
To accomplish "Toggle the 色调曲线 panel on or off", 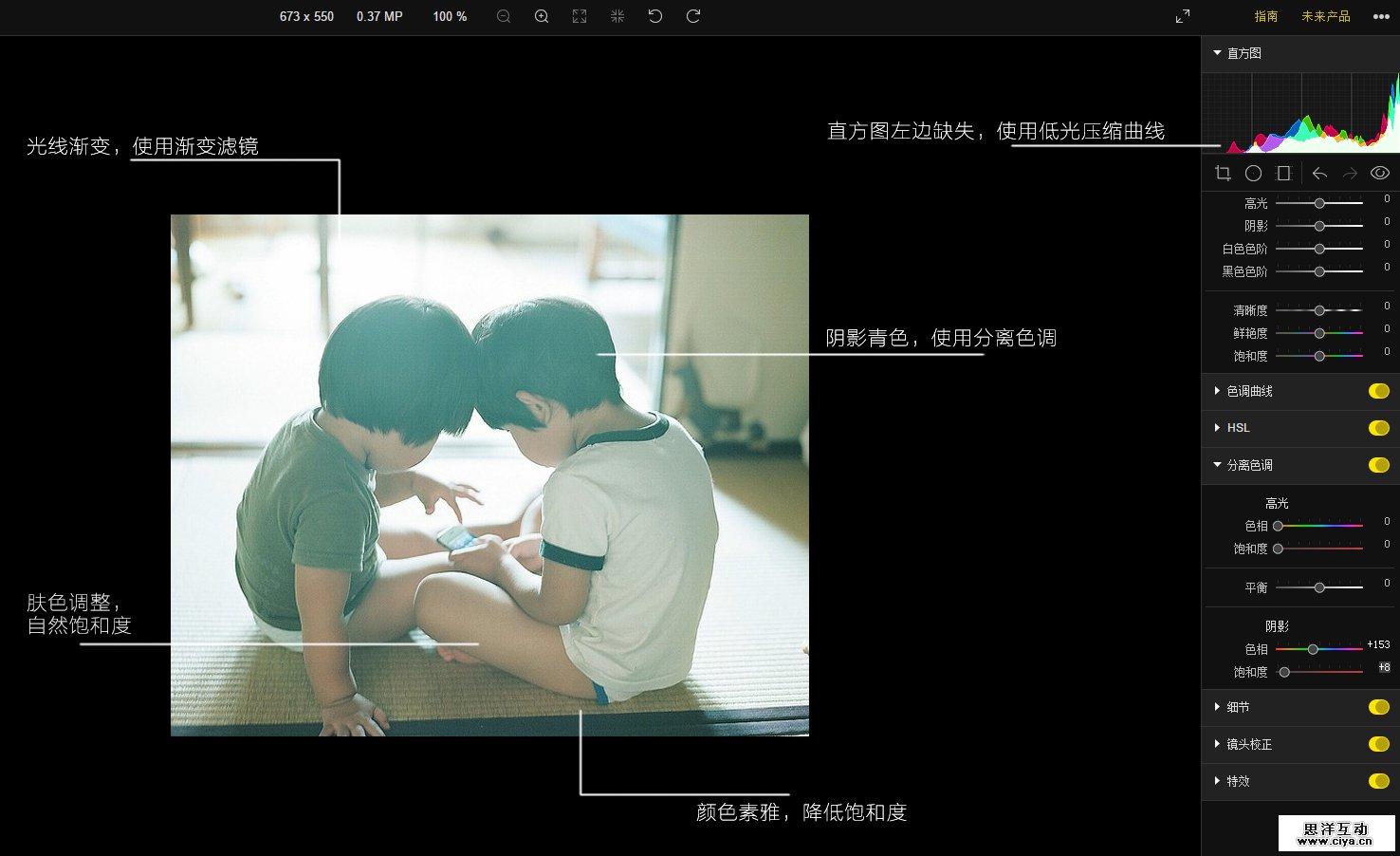I will tap(1378, 390).
